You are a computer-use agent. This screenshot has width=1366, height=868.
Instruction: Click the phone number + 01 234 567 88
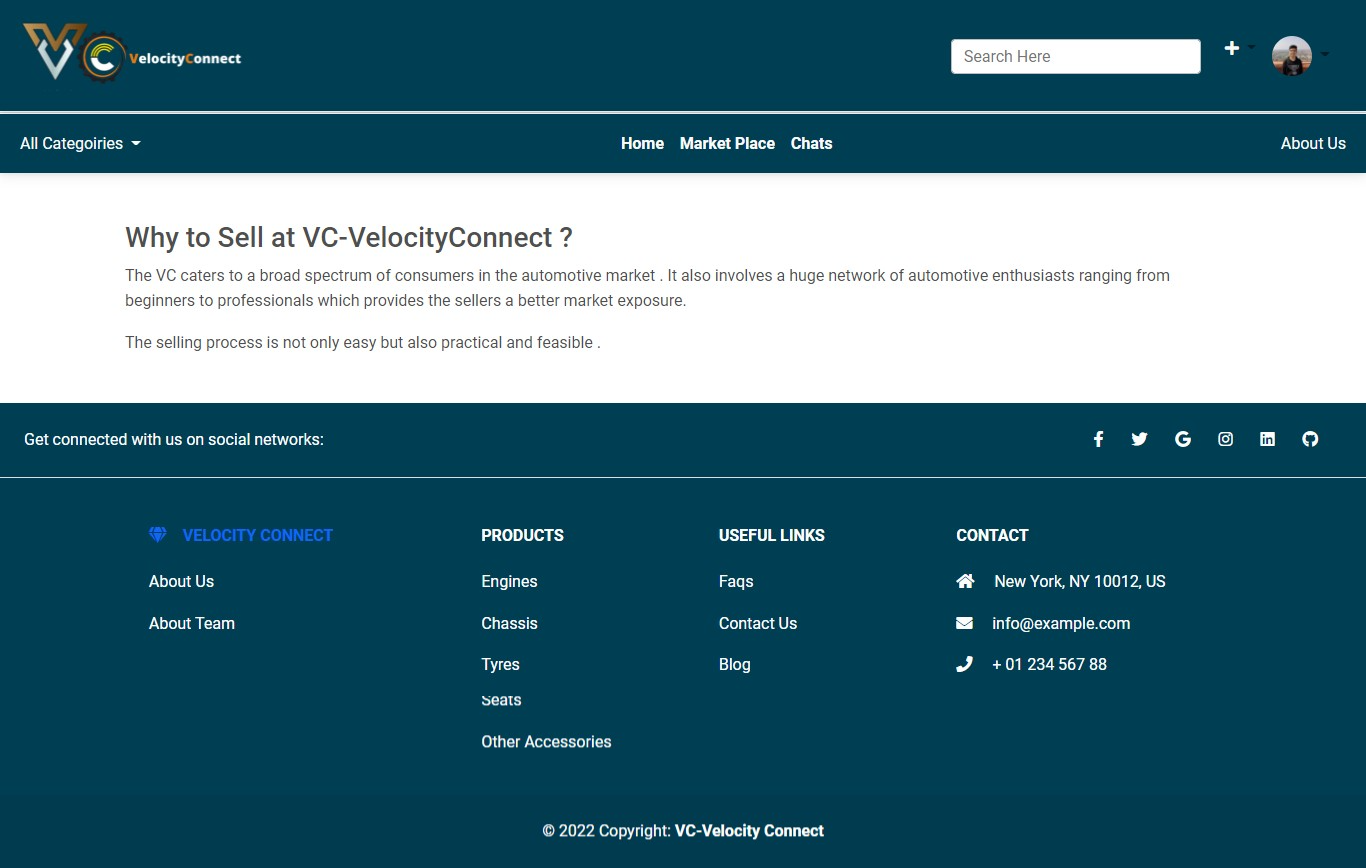(x=1049, y=664)
